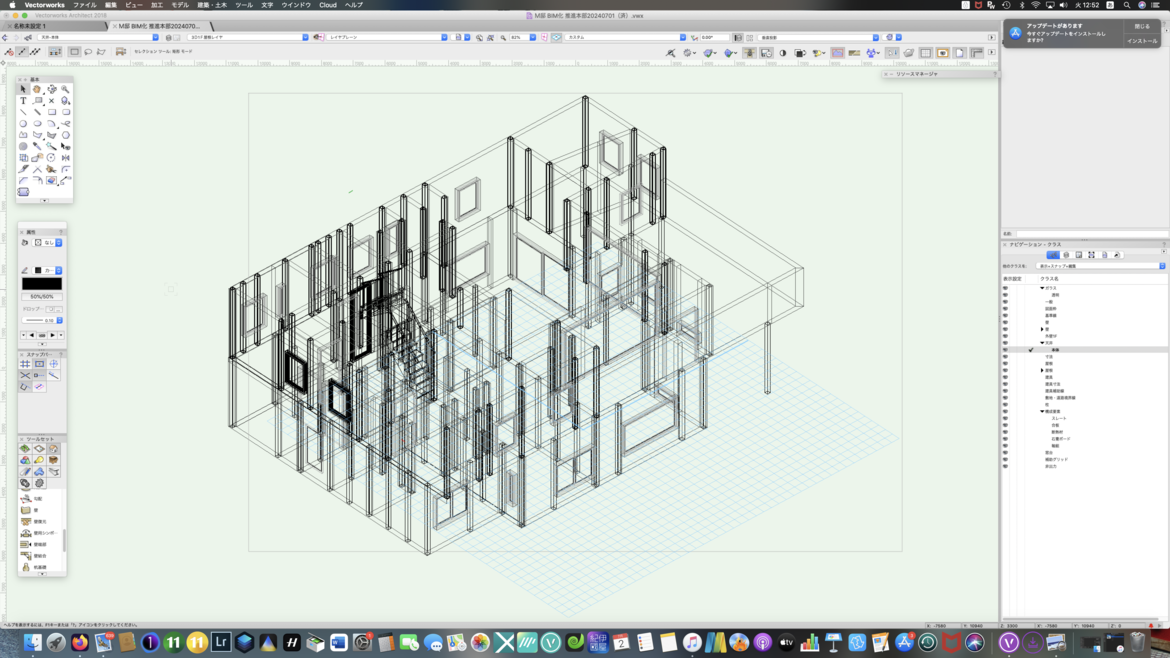Viewport: 1170px width, 658px height.
Task: Click the Snap to Grid icon
Action: 25,364
